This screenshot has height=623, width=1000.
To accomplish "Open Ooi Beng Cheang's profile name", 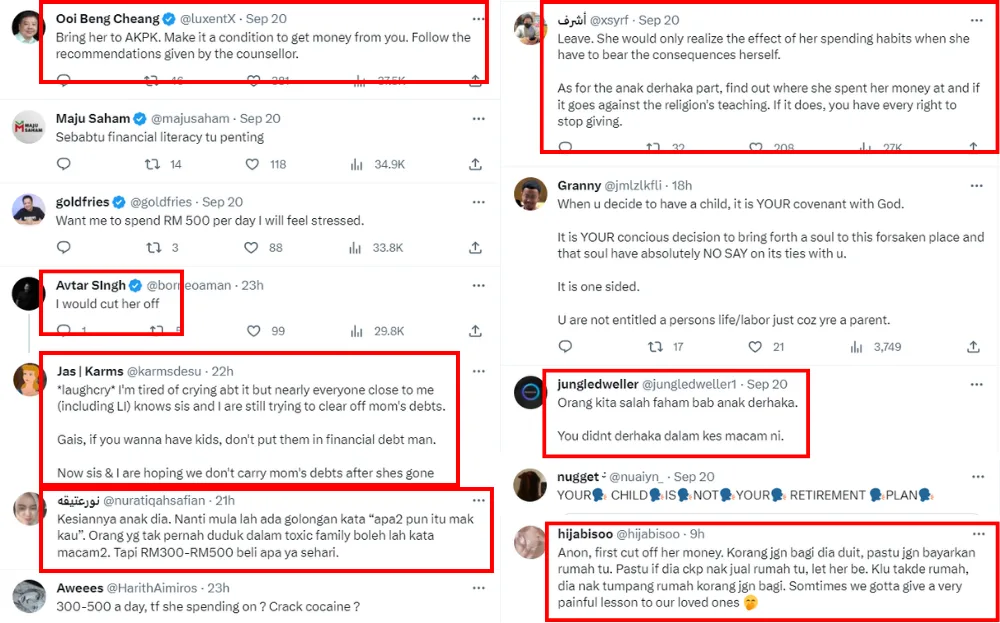I will [108, 19].
